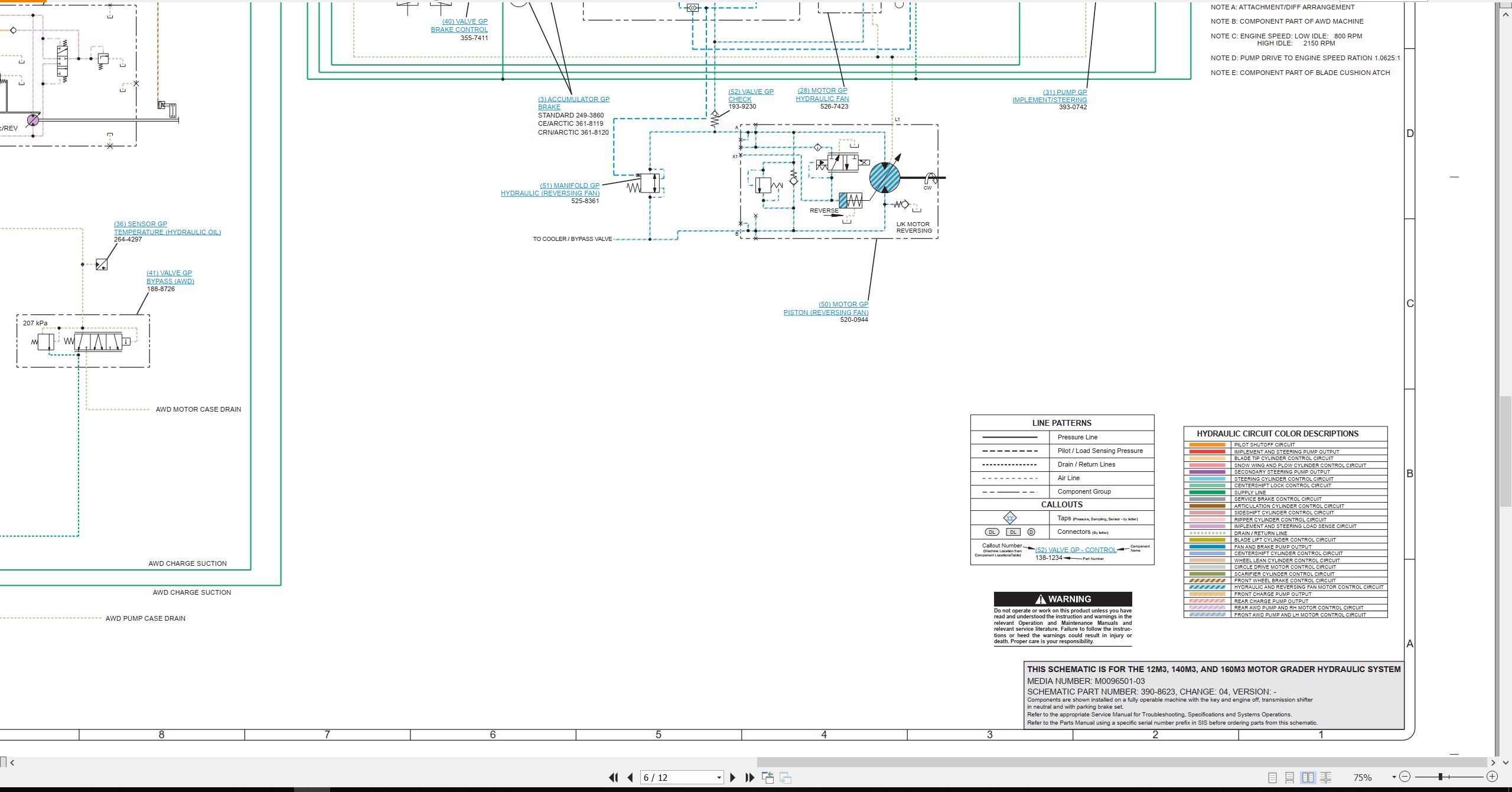This screenshot has width=1512, height=792.
Task: Click the WARNING banner heading
Action: tap(1063, 599)
